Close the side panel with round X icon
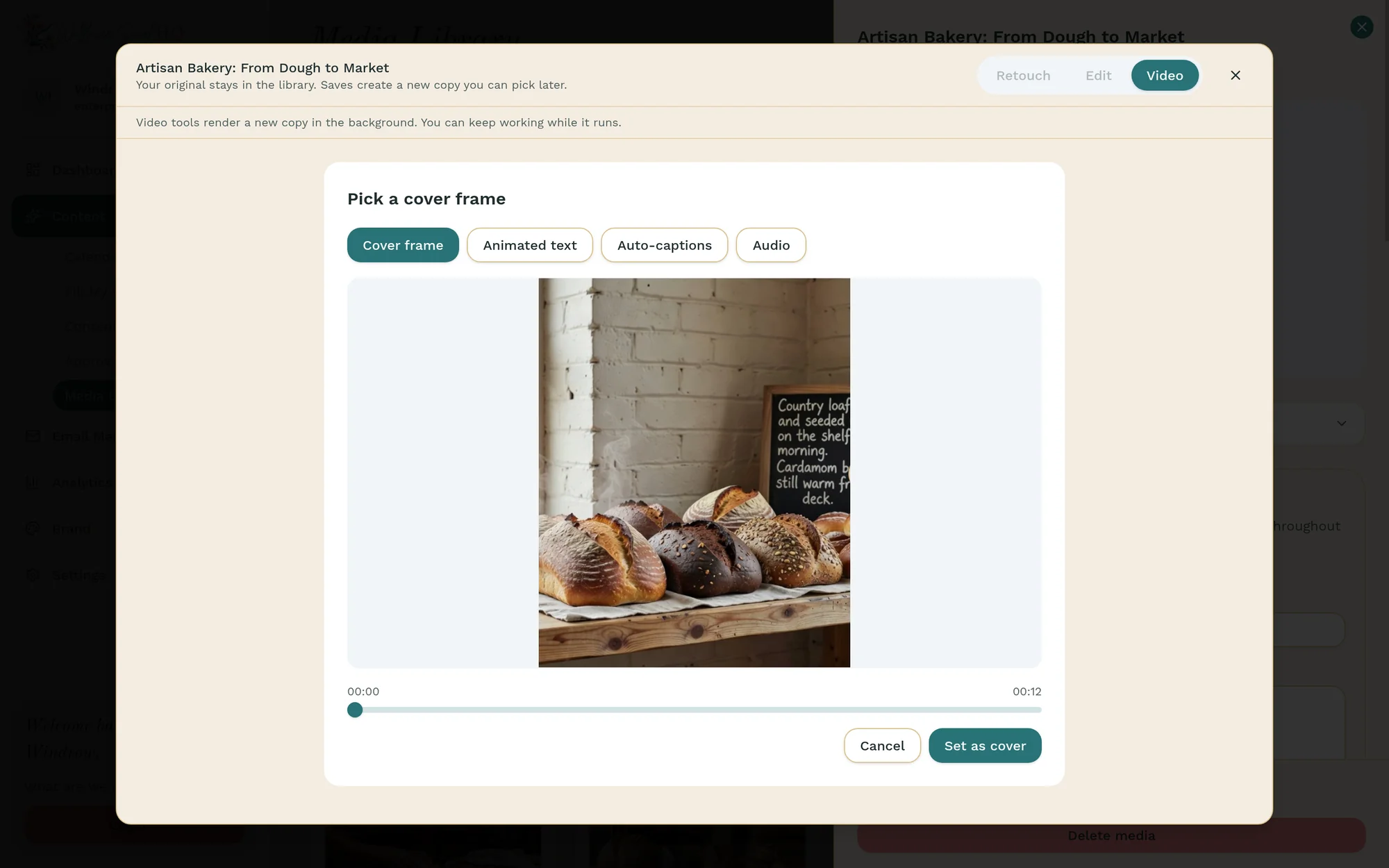 [1361, 27]
